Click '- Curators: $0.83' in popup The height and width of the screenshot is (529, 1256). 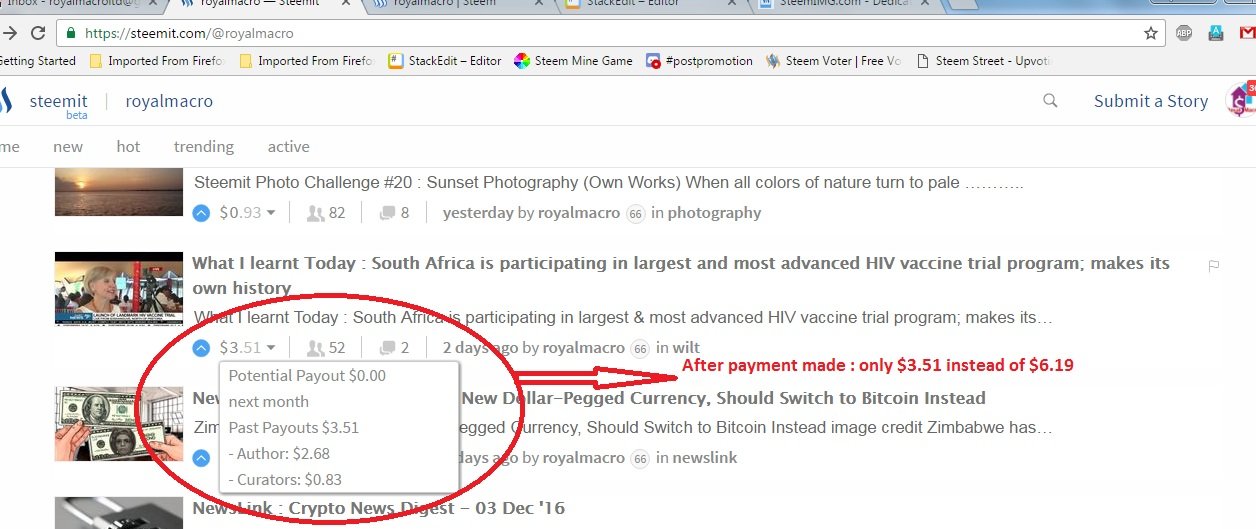click(x=285, y=479)
